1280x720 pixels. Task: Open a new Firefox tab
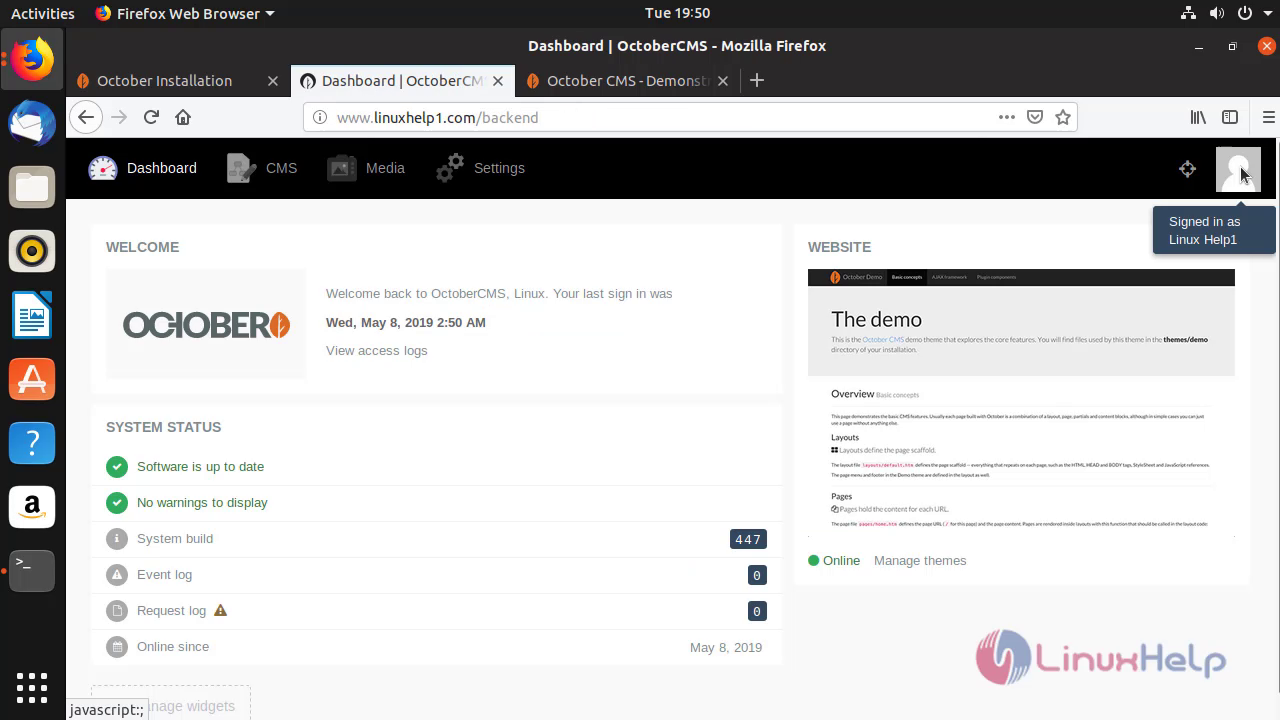tap(757, 81)
